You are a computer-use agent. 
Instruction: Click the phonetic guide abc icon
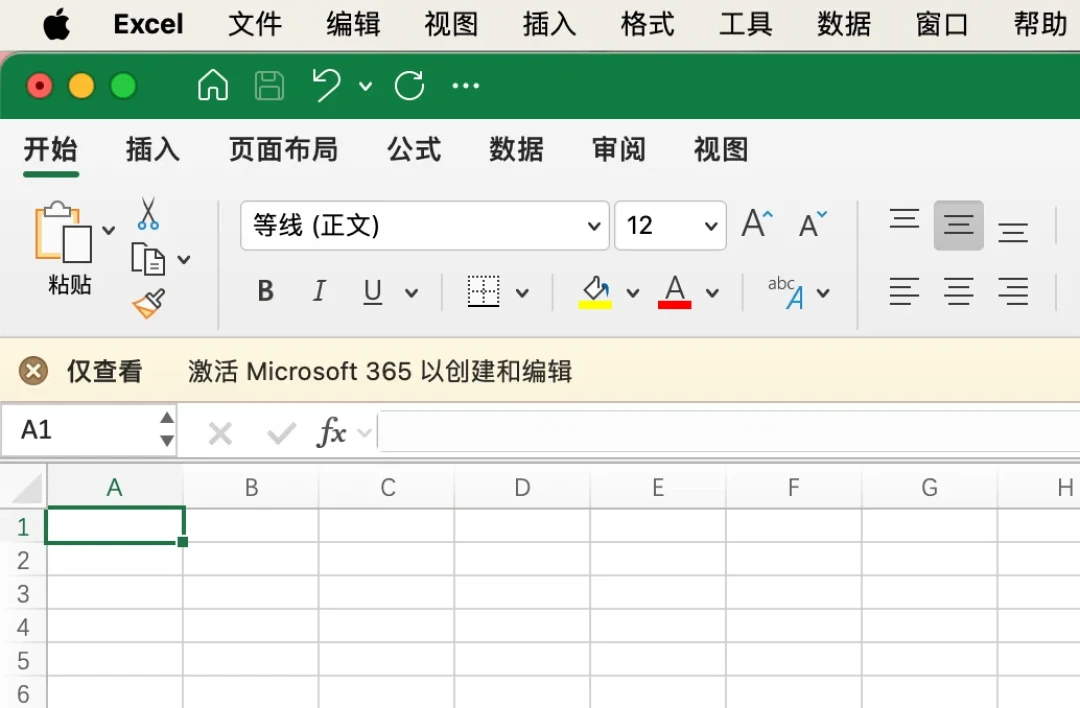(786, 292)
